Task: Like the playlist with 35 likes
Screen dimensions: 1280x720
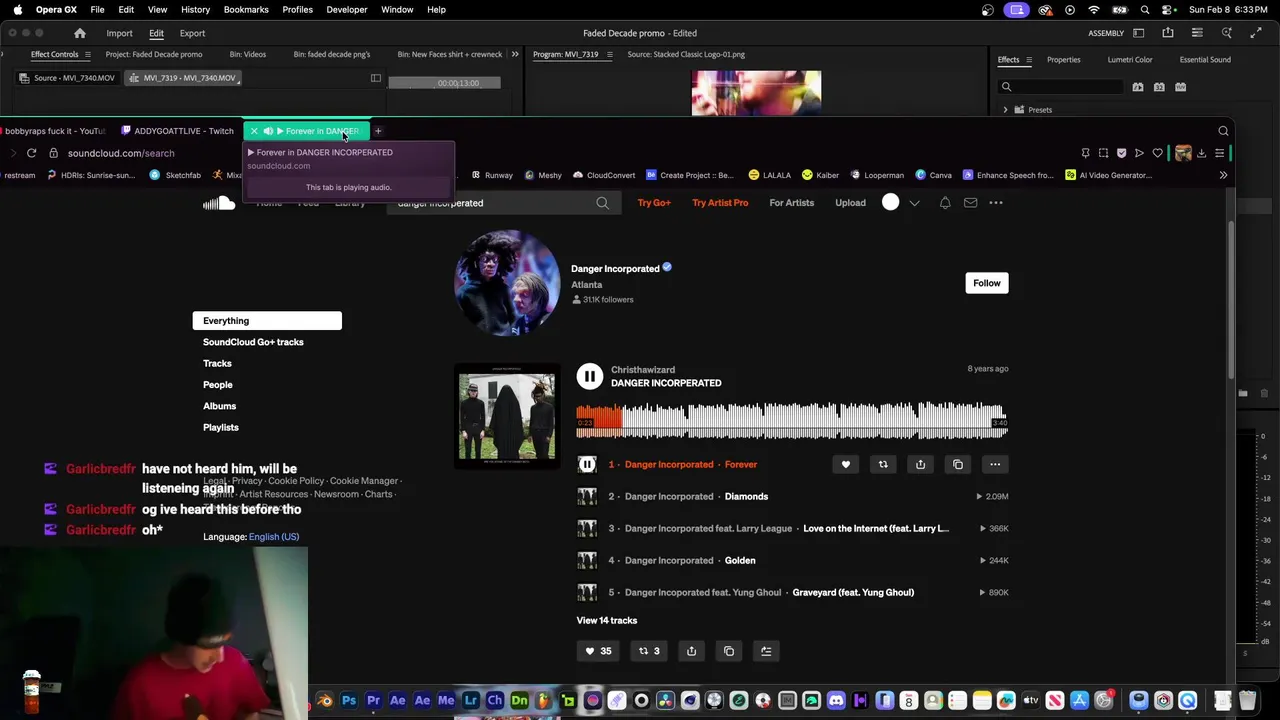Action: tap(597, 651)
